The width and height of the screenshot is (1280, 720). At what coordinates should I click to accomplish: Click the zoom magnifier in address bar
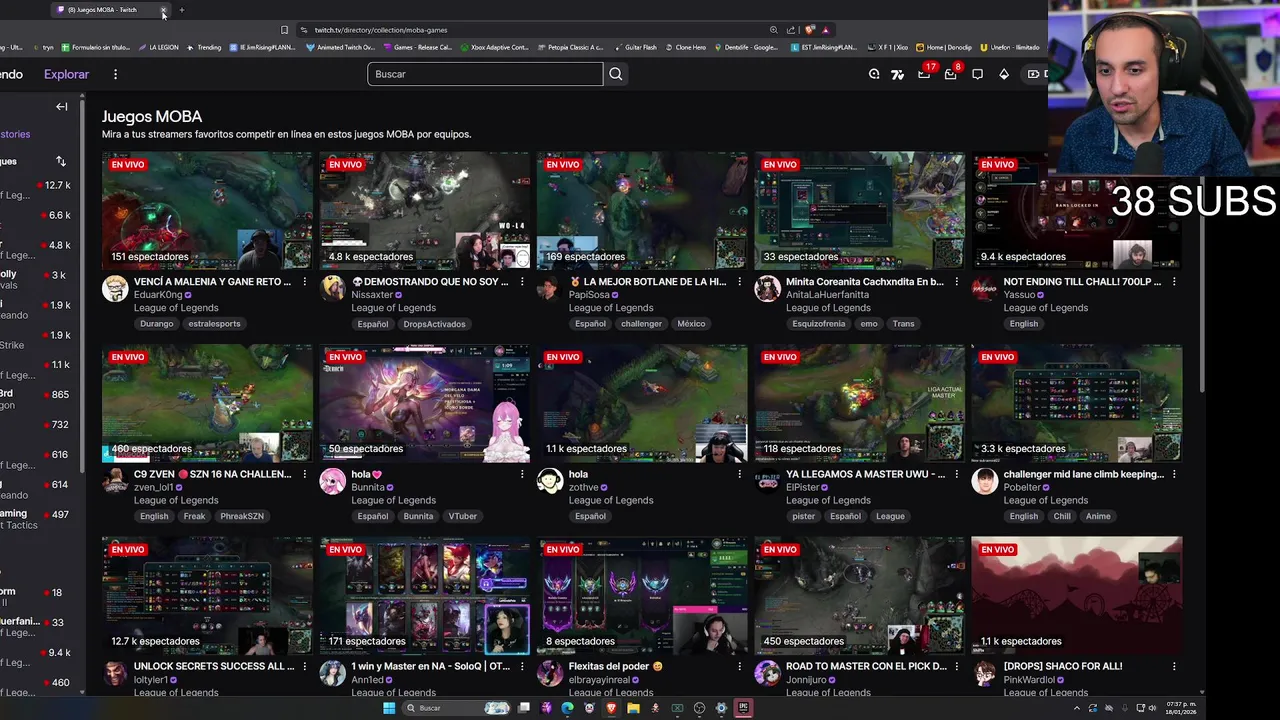[x=773, y=30]
